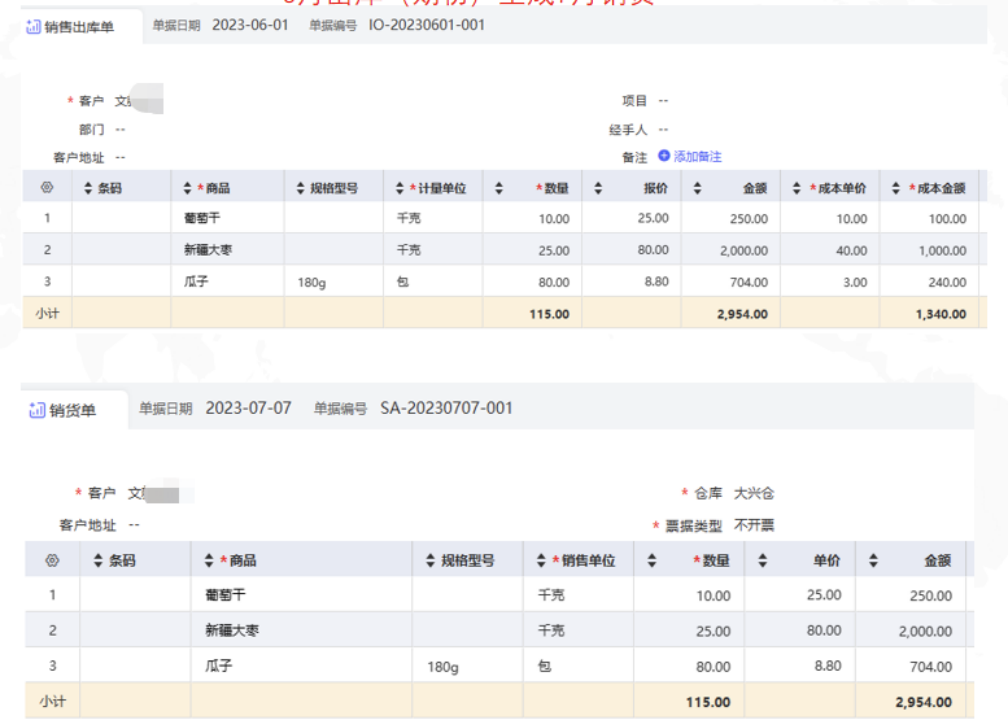Sort 计量单位 column in 销售出库单 table
The width and height of the screenshot is (1008, 720).
pos(400,188)
